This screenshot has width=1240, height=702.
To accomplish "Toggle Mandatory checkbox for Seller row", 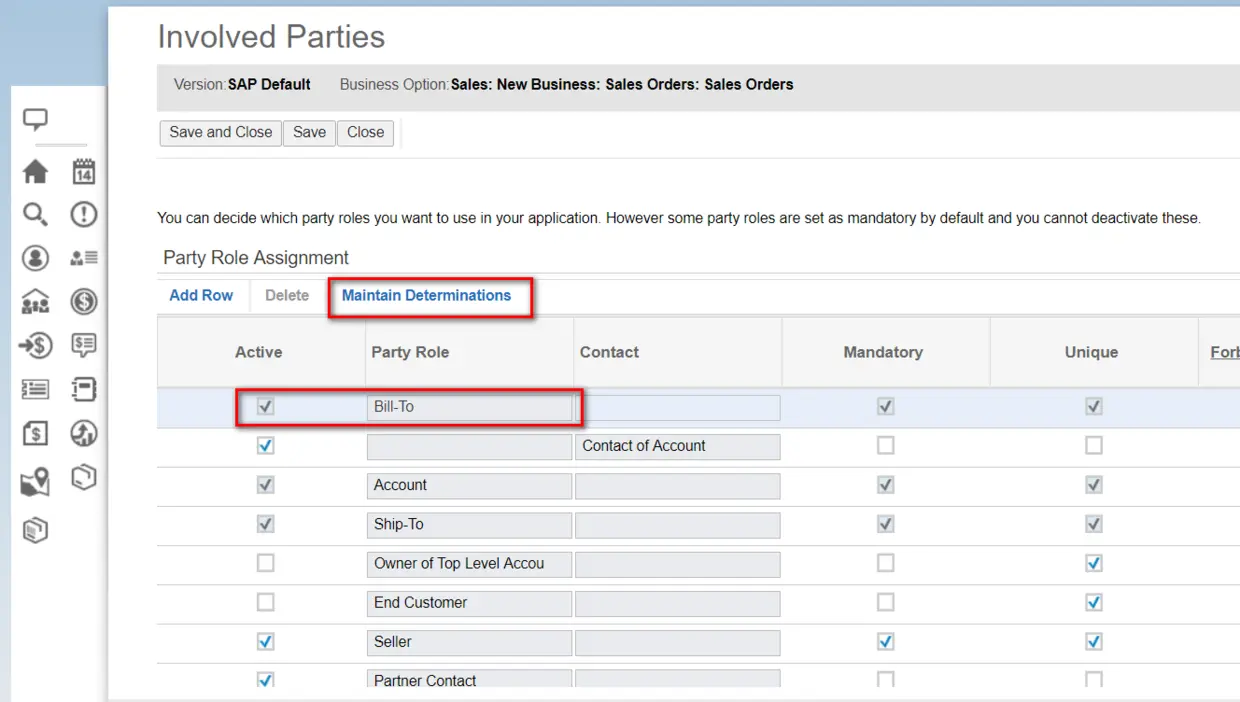I will pyautogui.click(x=885, y=641).
